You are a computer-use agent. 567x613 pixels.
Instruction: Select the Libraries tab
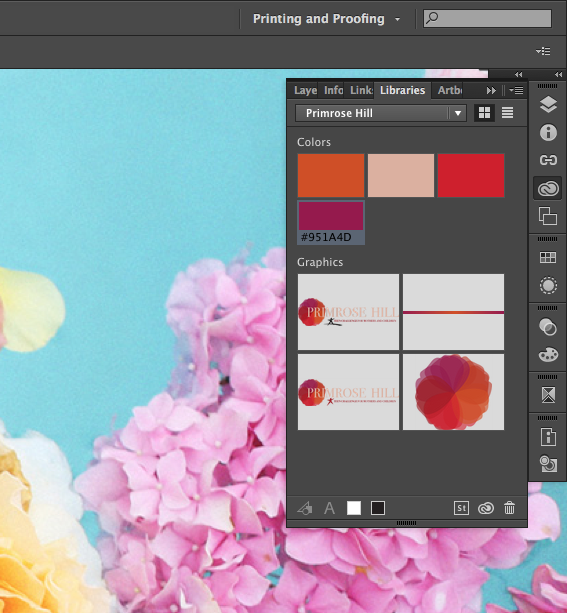tap(402, 90)
